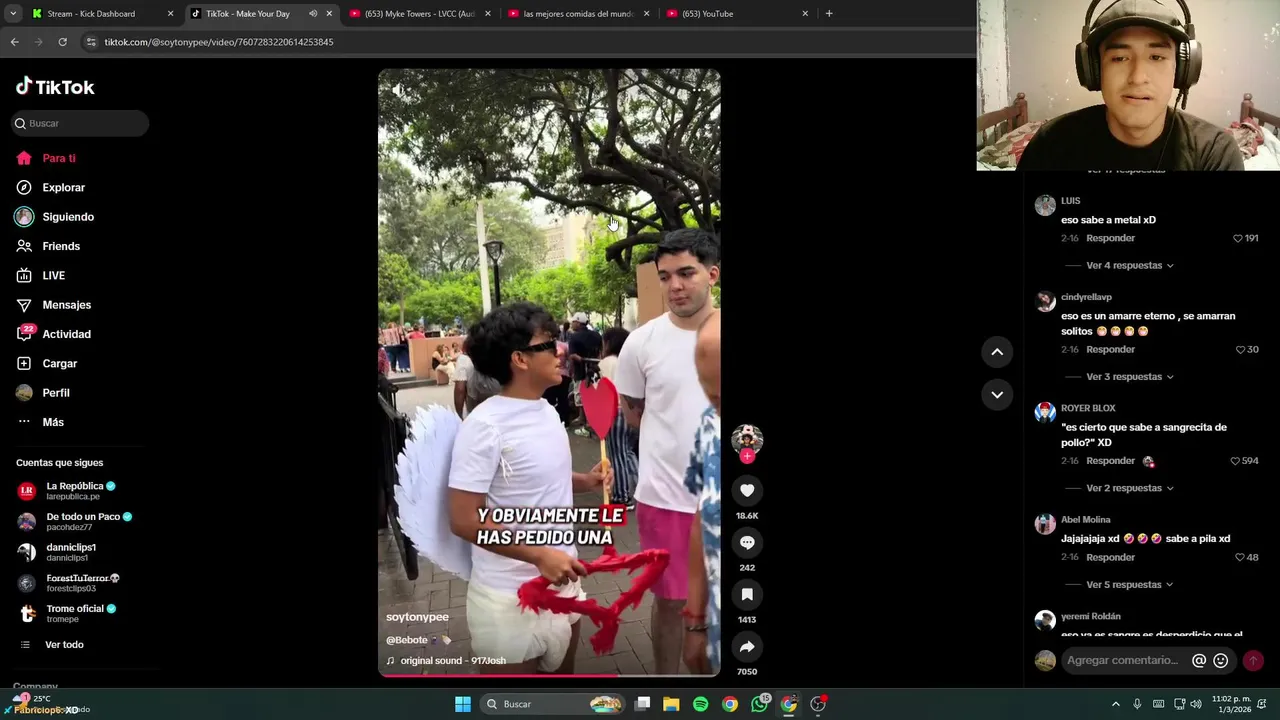Switch to las mejores comidas del mundo tab
Screen dimensions: 1280x720
579,14
